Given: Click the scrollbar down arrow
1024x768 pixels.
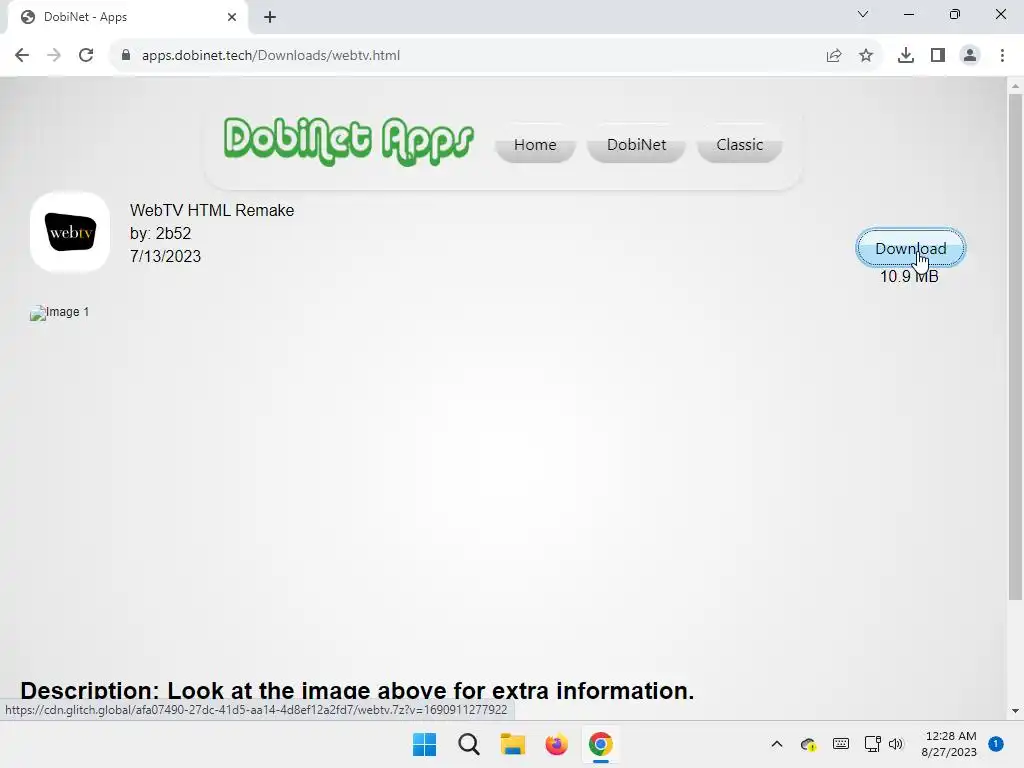Looking at the screenshot, I should tap(1015, 711).
